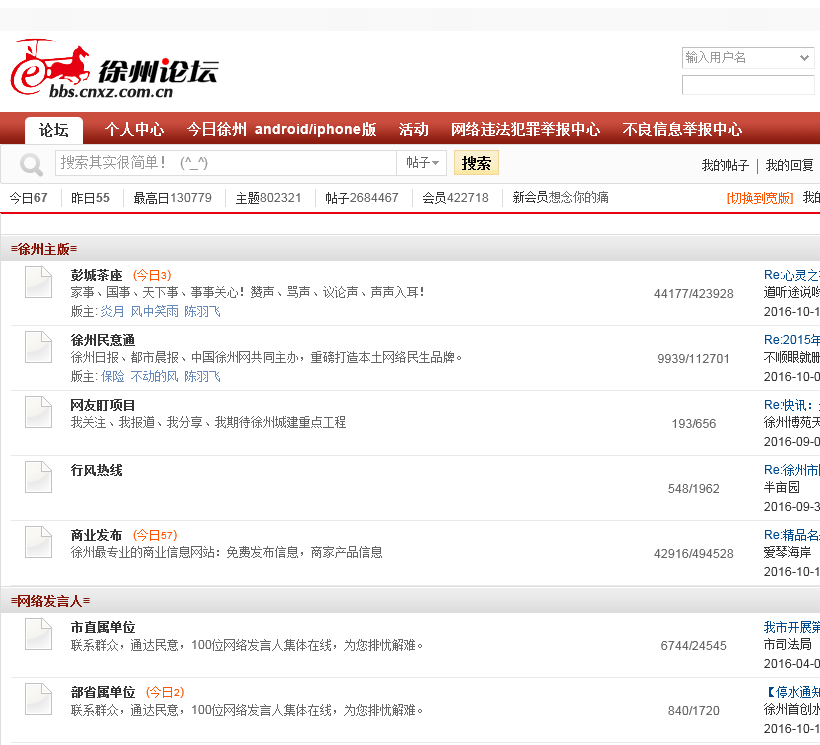Viewport: 820px width, 745px height.
Task: Open 徐州民意通 forum page icon
Action: pyautogui.click(x=38, y=347)
